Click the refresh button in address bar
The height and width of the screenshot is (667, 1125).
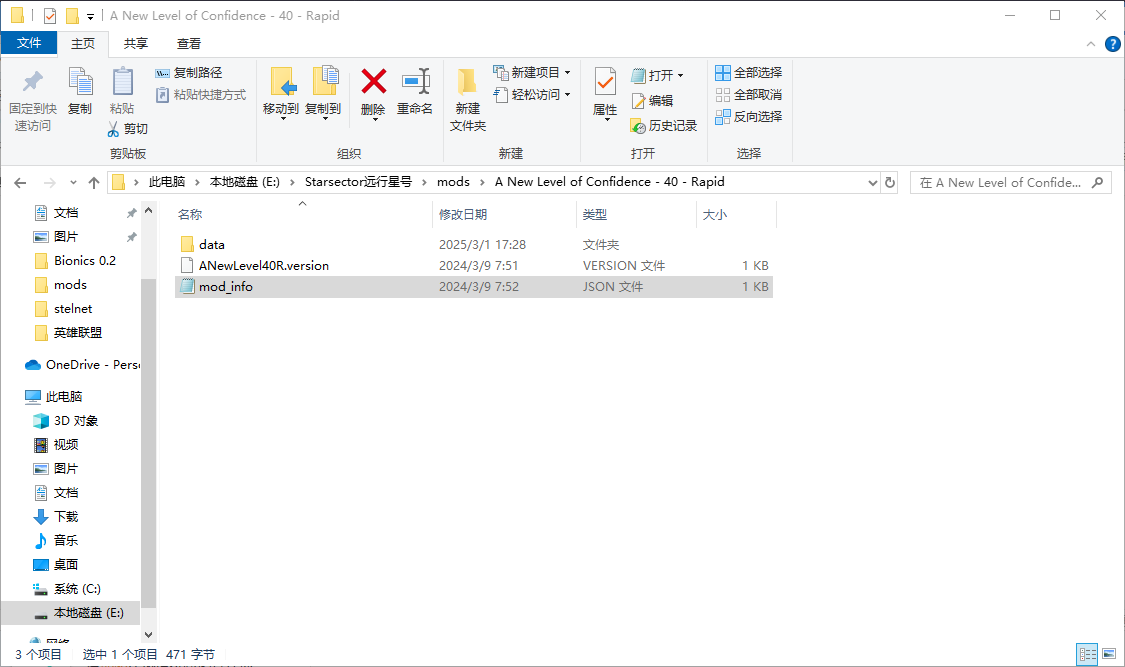[890, 182]
